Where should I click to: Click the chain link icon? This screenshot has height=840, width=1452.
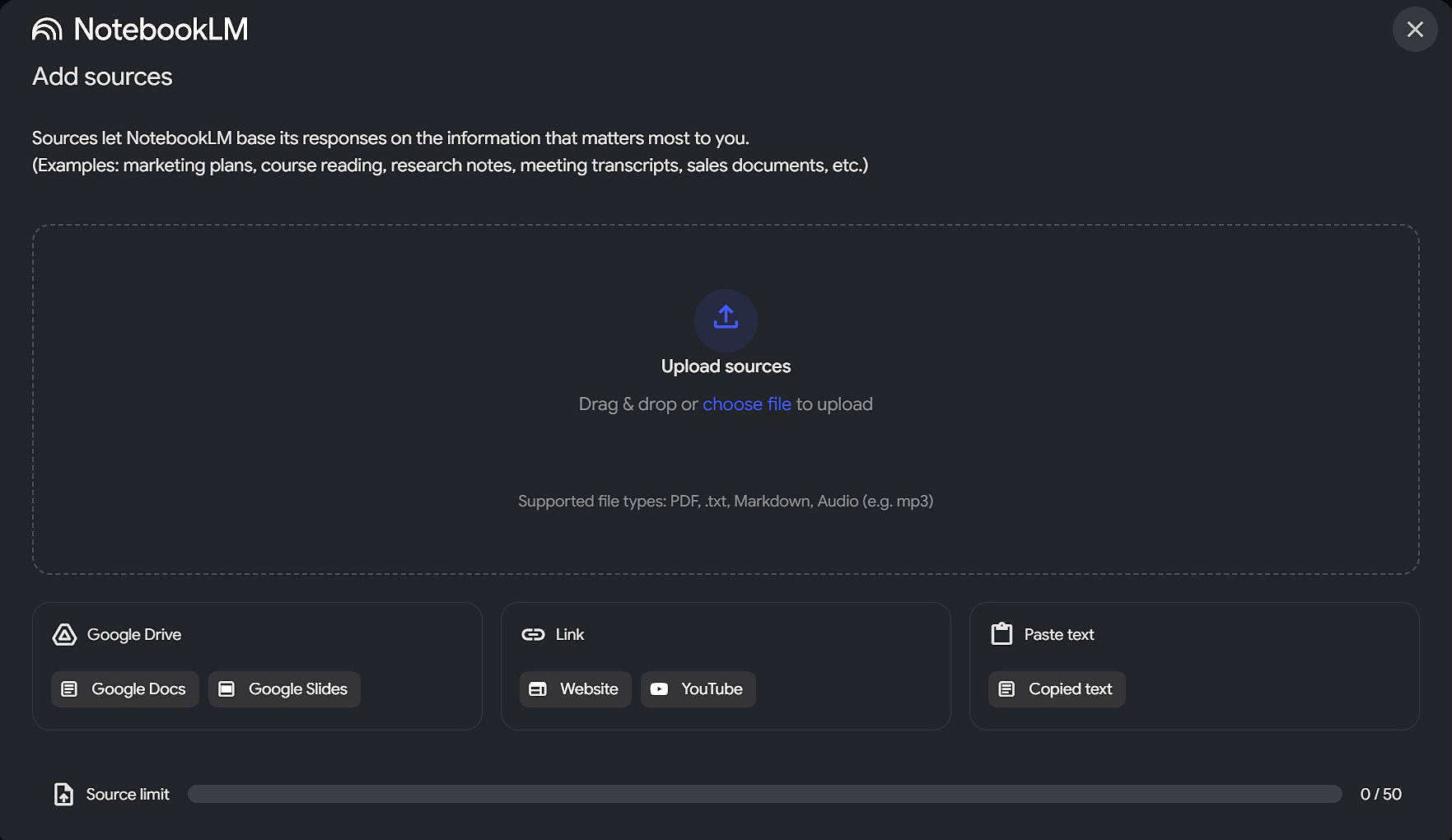(x=533, y=635)
